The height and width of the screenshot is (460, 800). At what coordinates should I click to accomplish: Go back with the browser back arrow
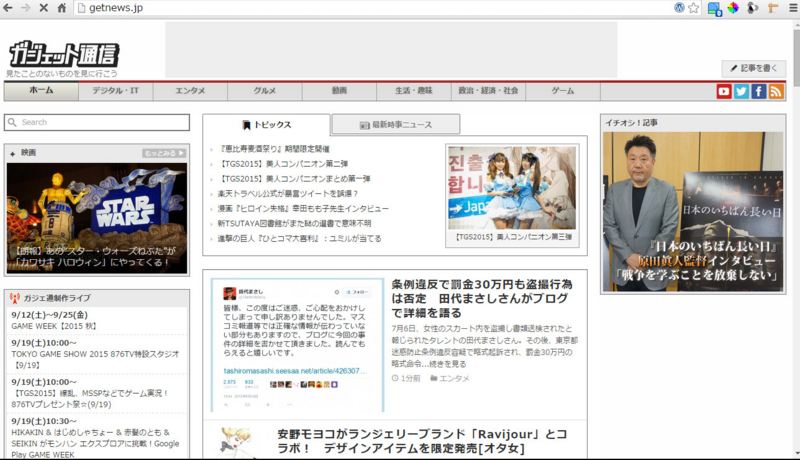pyautogui.click(x=8, y=8)
